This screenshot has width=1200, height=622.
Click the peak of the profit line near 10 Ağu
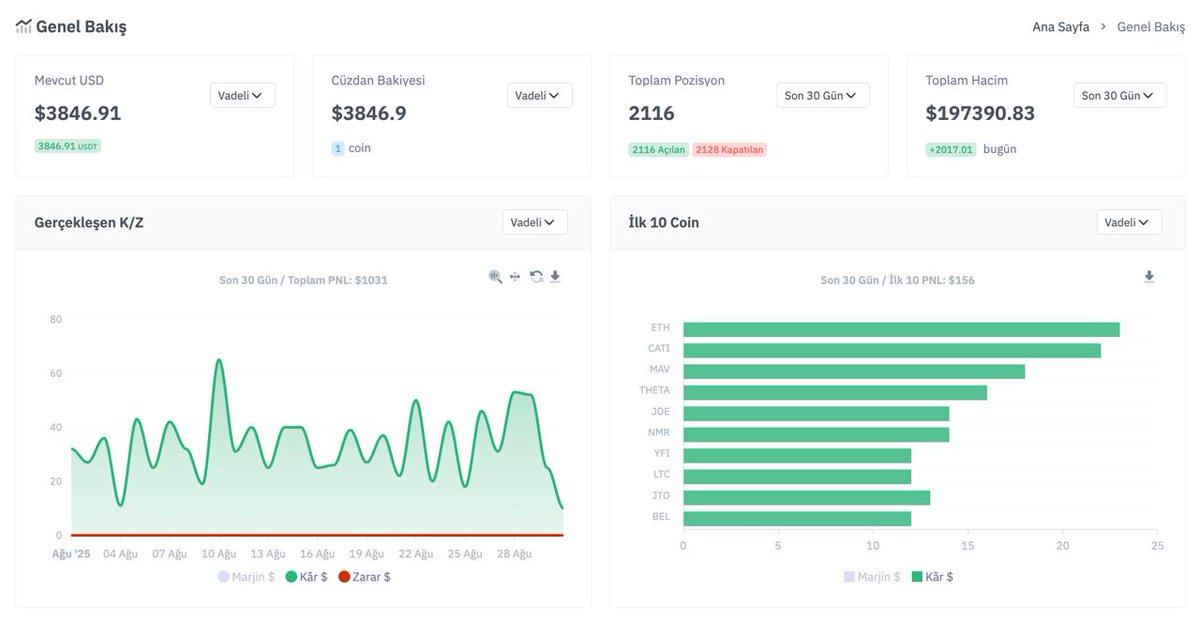(x=218, y=360)
